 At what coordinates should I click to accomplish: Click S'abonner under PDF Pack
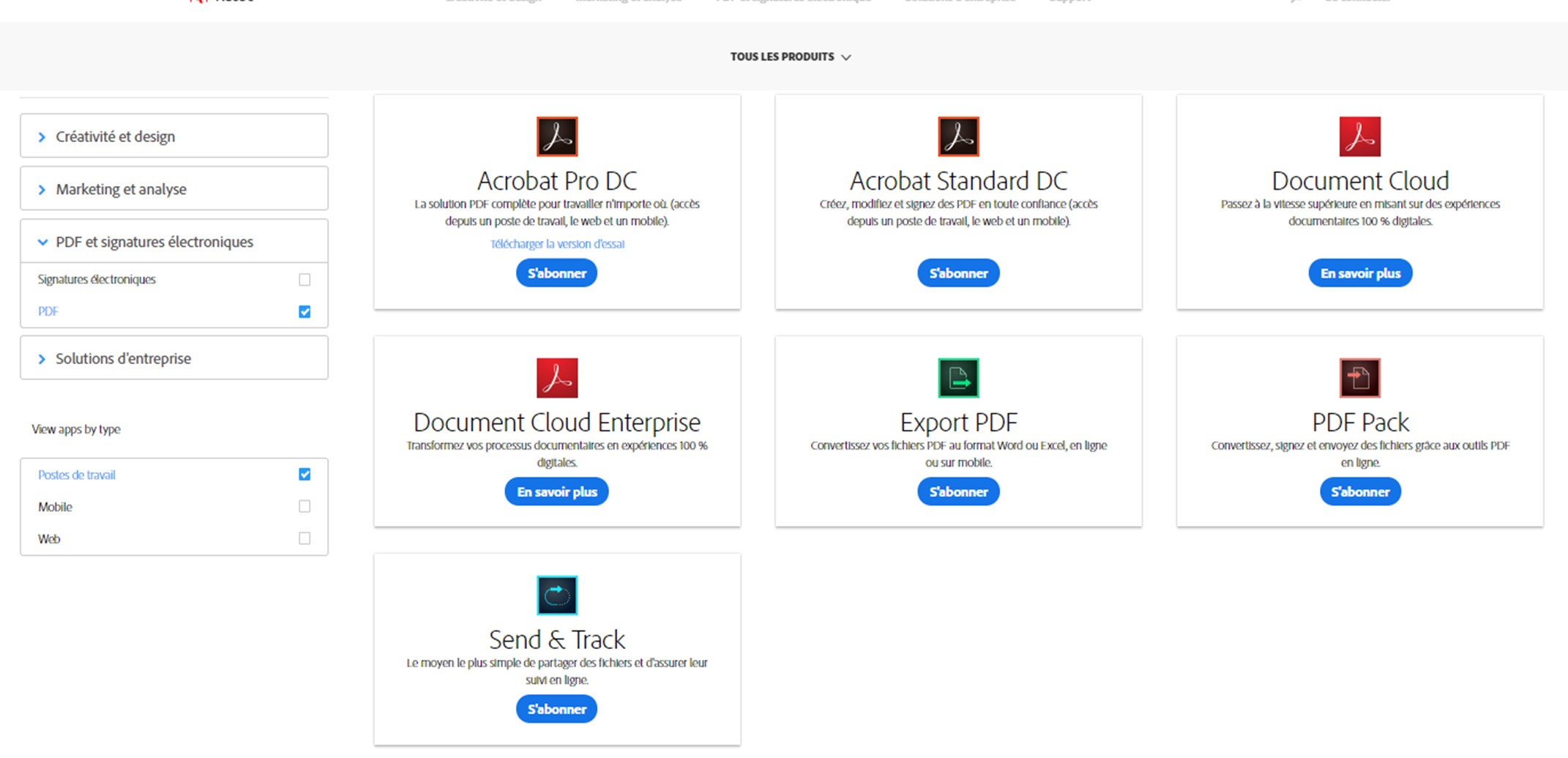[1360, 491]
